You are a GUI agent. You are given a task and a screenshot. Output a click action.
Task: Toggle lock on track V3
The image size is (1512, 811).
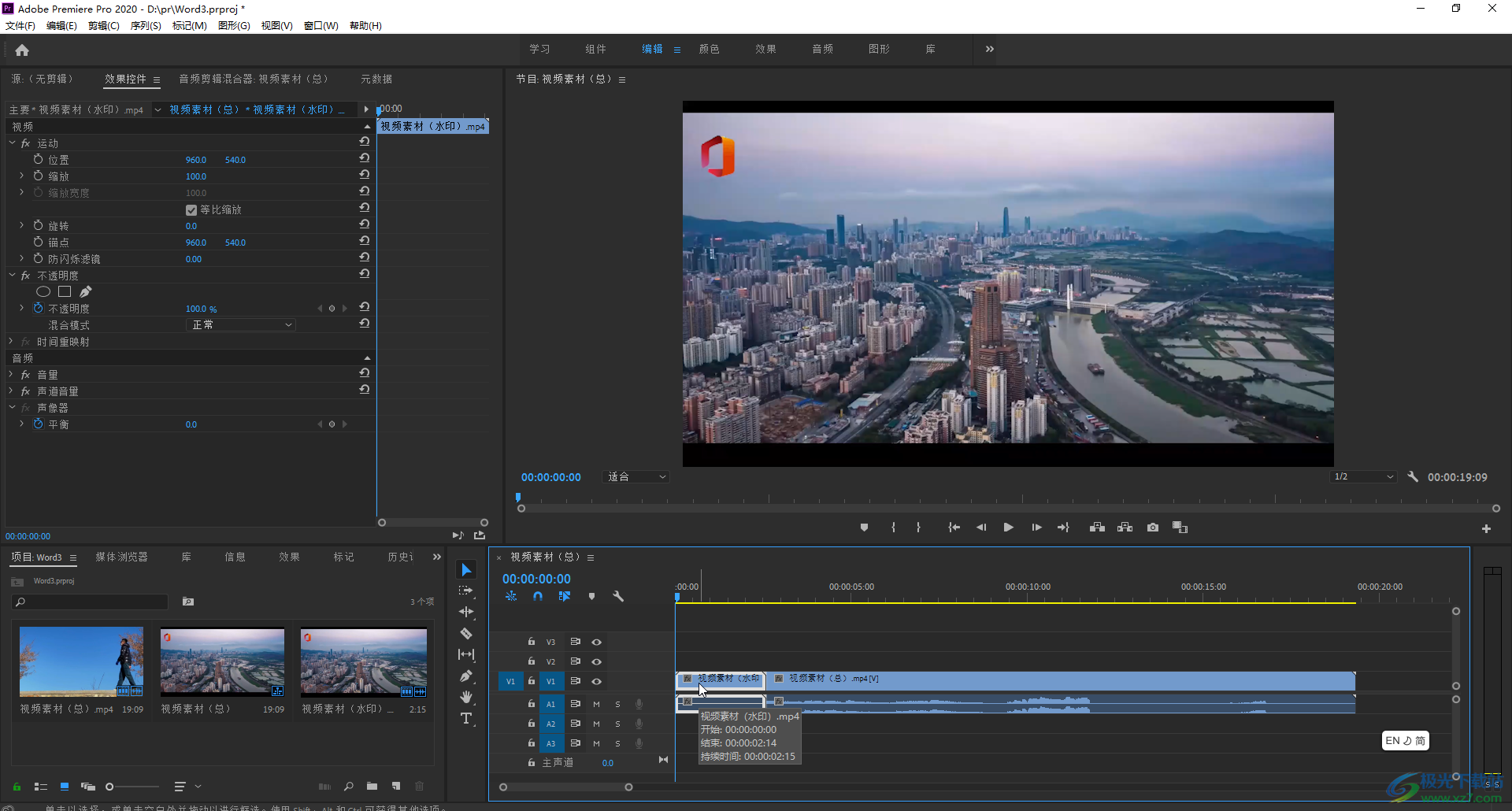pos(532,642)
